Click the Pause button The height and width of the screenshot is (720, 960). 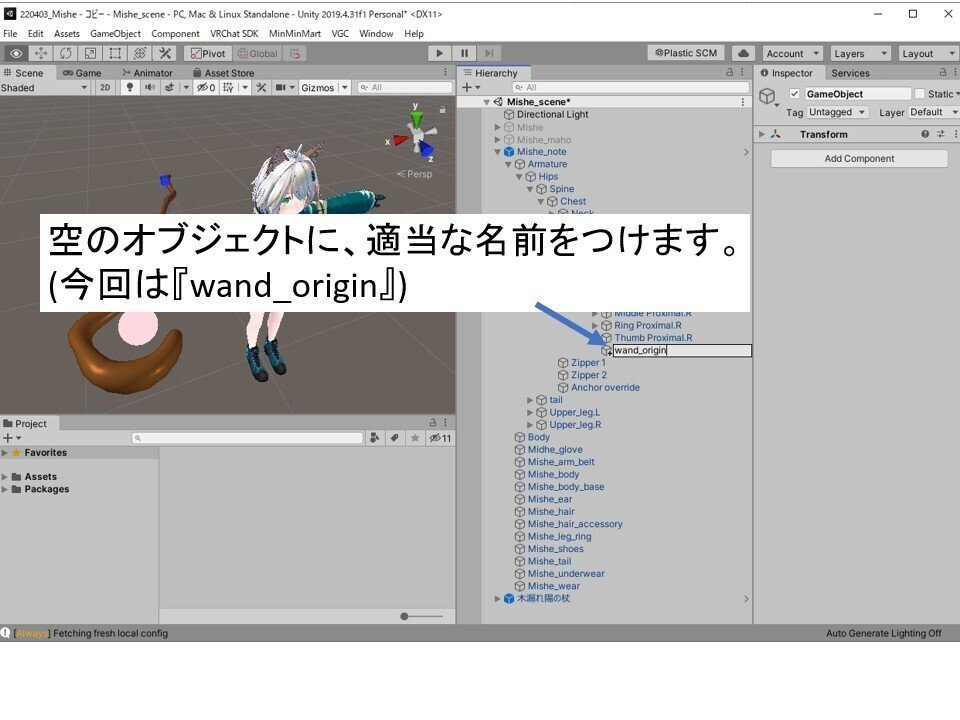[x=464, y=53]
